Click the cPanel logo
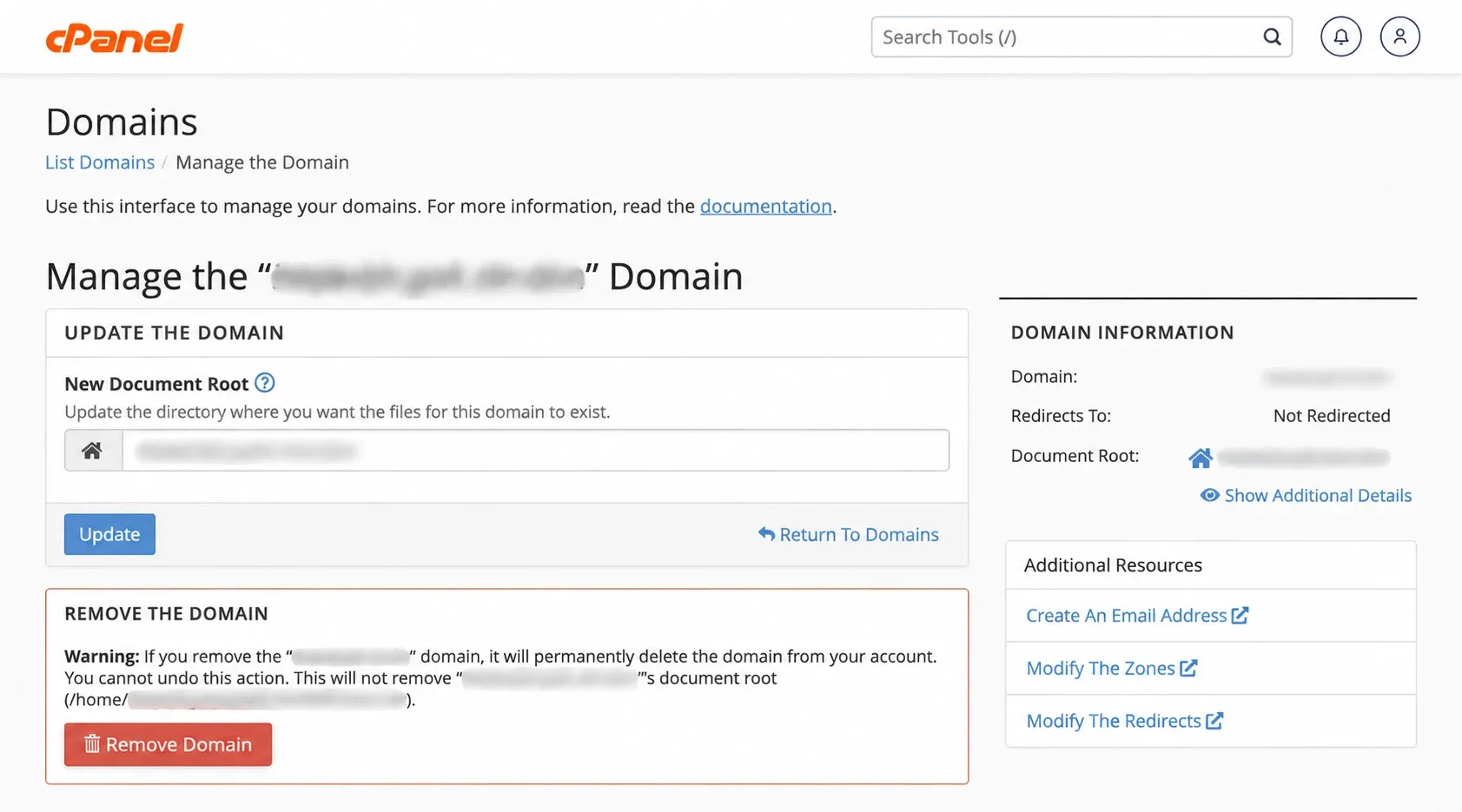 coord(114,38)
